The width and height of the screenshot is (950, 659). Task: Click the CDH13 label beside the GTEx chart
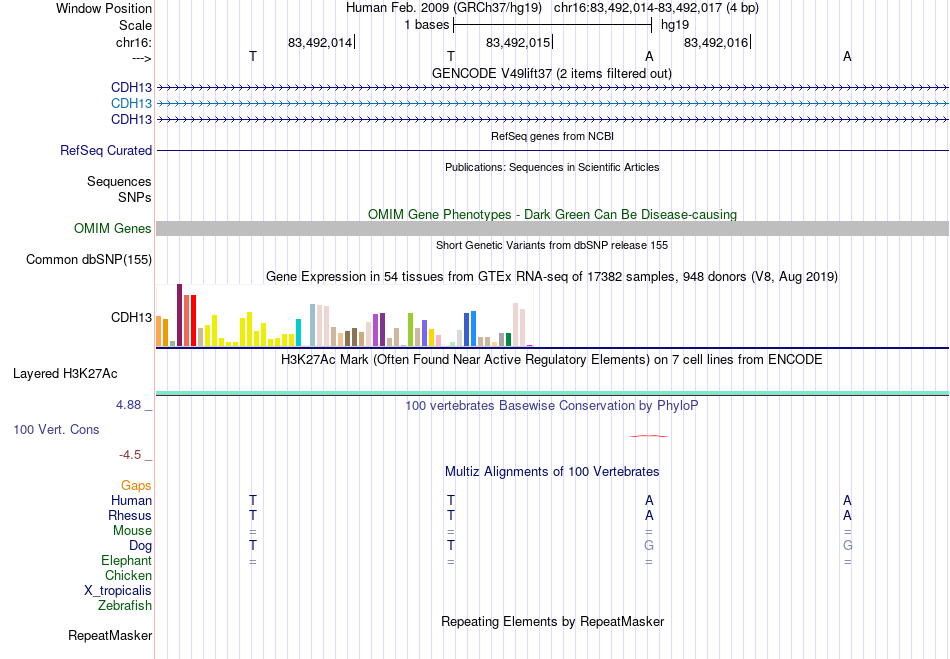[x=131, y=317]
